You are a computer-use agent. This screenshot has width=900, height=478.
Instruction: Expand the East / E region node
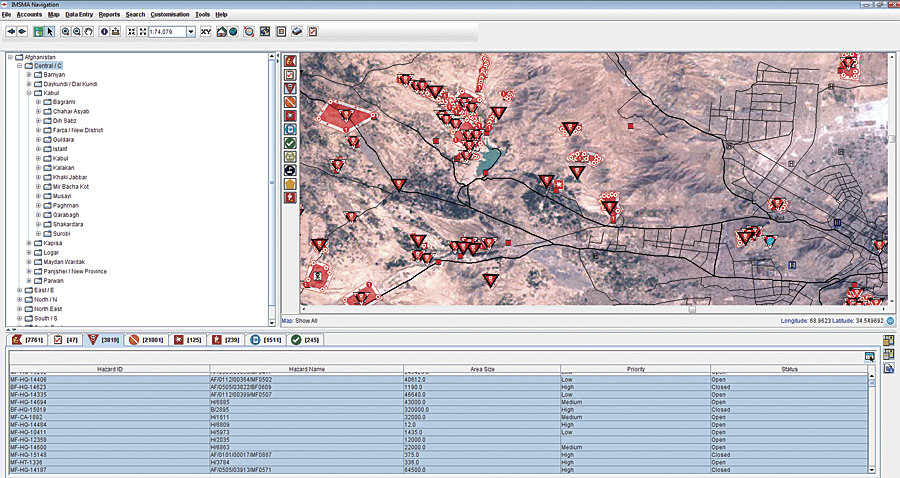coord(20,290)
